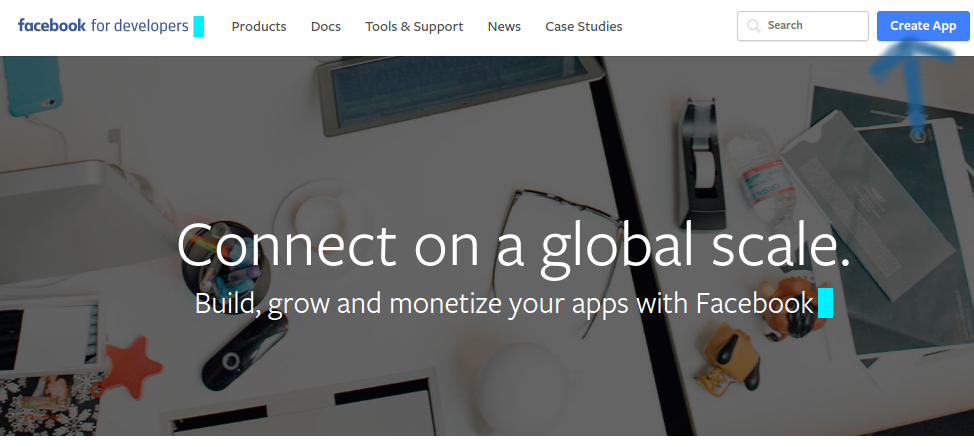The height and width of the screenshot is (447, 974).
Task: Open the Products menu
Action: pyautogui.click(x=259, y=27)
